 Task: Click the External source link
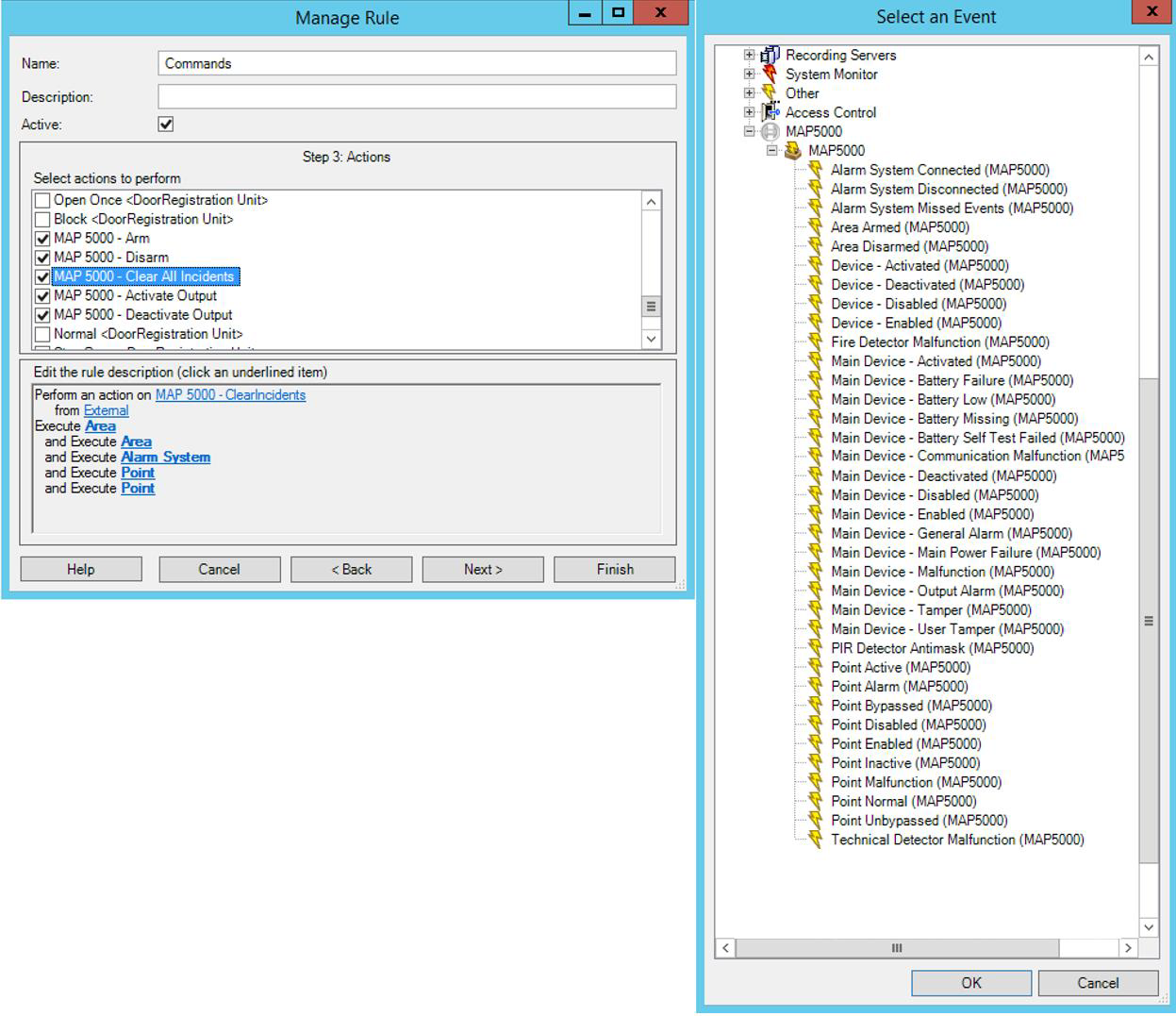click(x=106, y=410)
